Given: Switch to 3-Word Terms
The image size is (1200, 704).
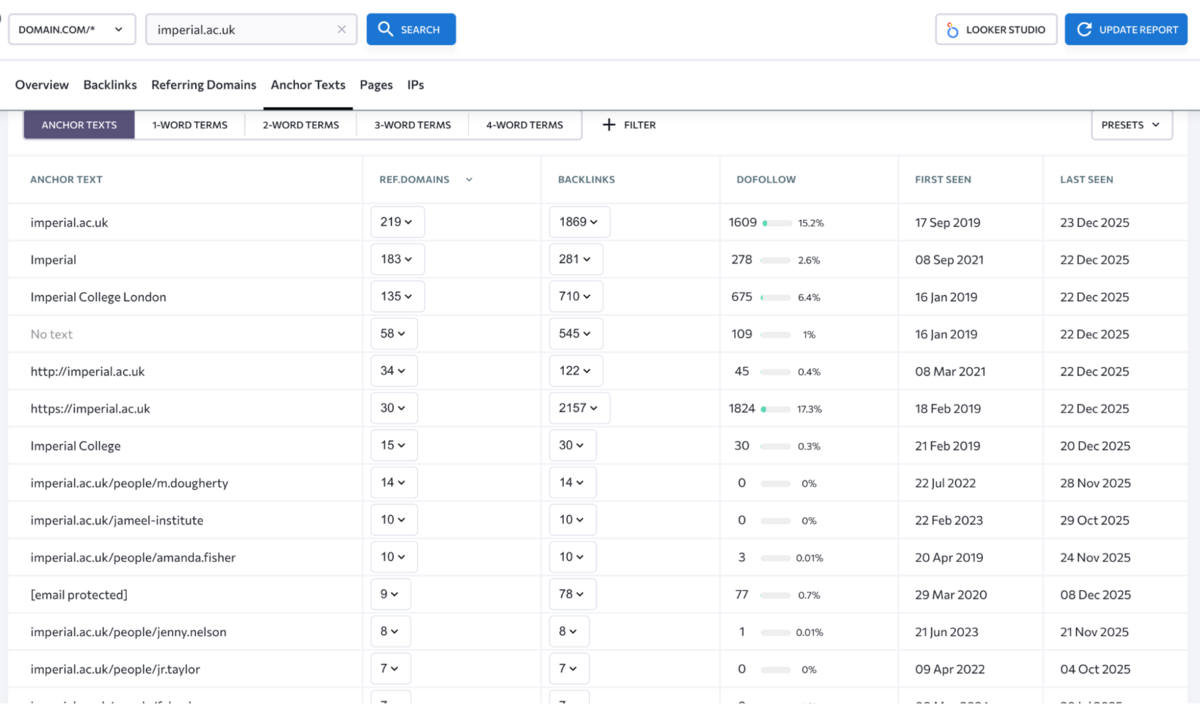Looking at the screenshot, I should (x=413, y=125).
